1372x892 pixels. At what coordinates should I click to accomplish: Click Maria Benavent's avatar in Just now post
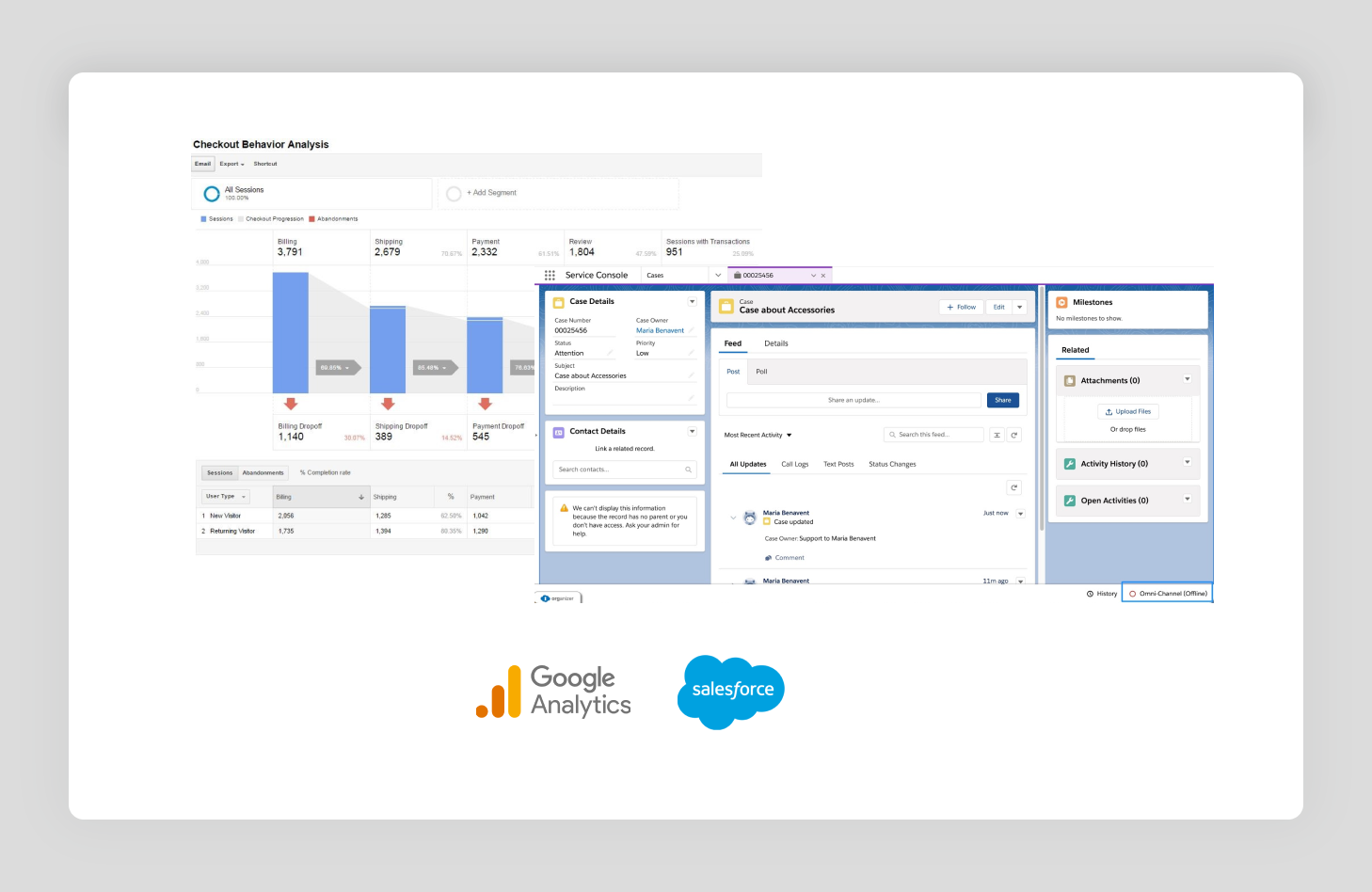tap(750, 518)
